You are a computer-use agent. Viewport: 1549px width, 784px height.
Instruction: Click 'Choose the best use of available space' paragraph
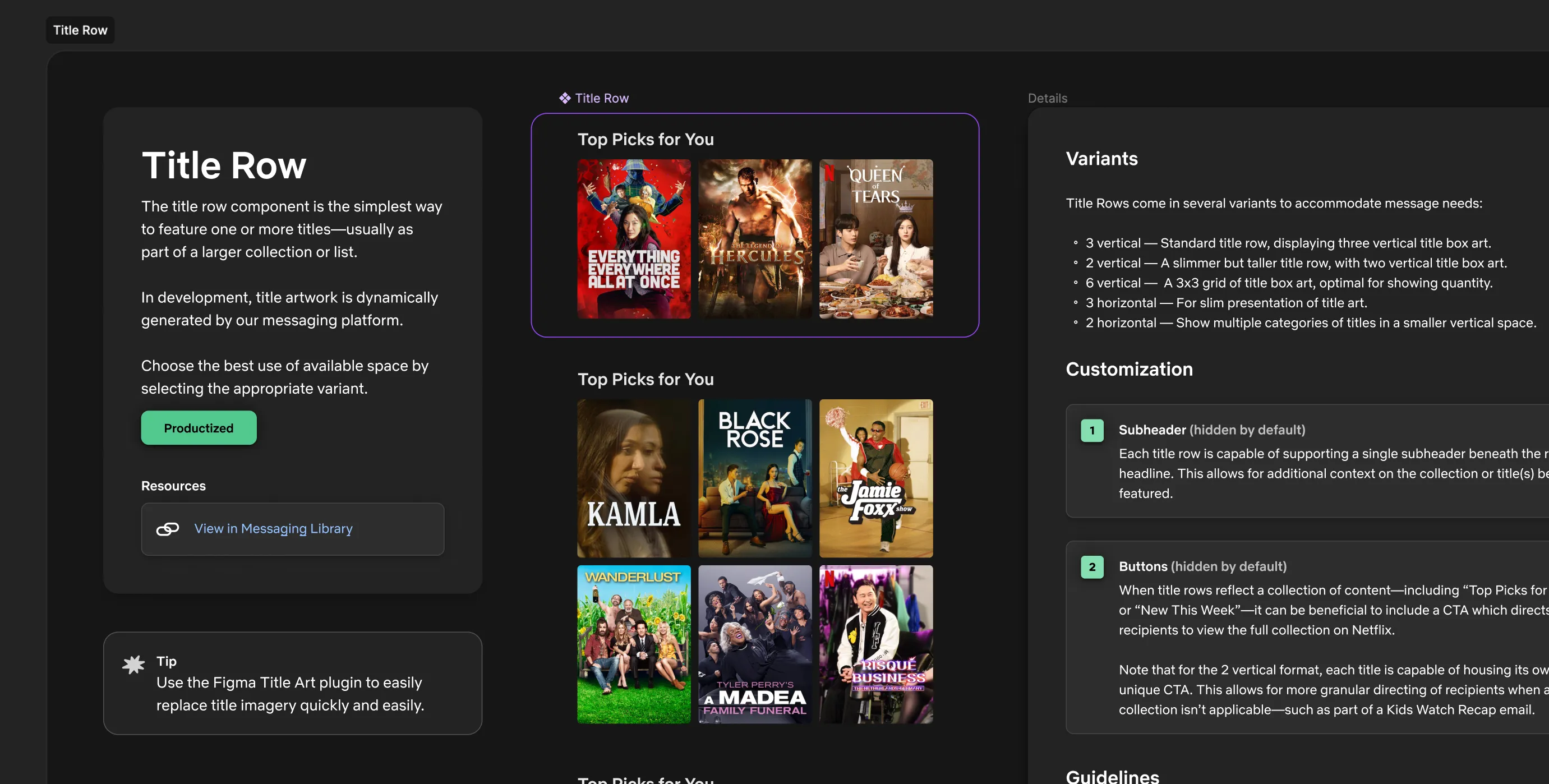tap(284, 377)
